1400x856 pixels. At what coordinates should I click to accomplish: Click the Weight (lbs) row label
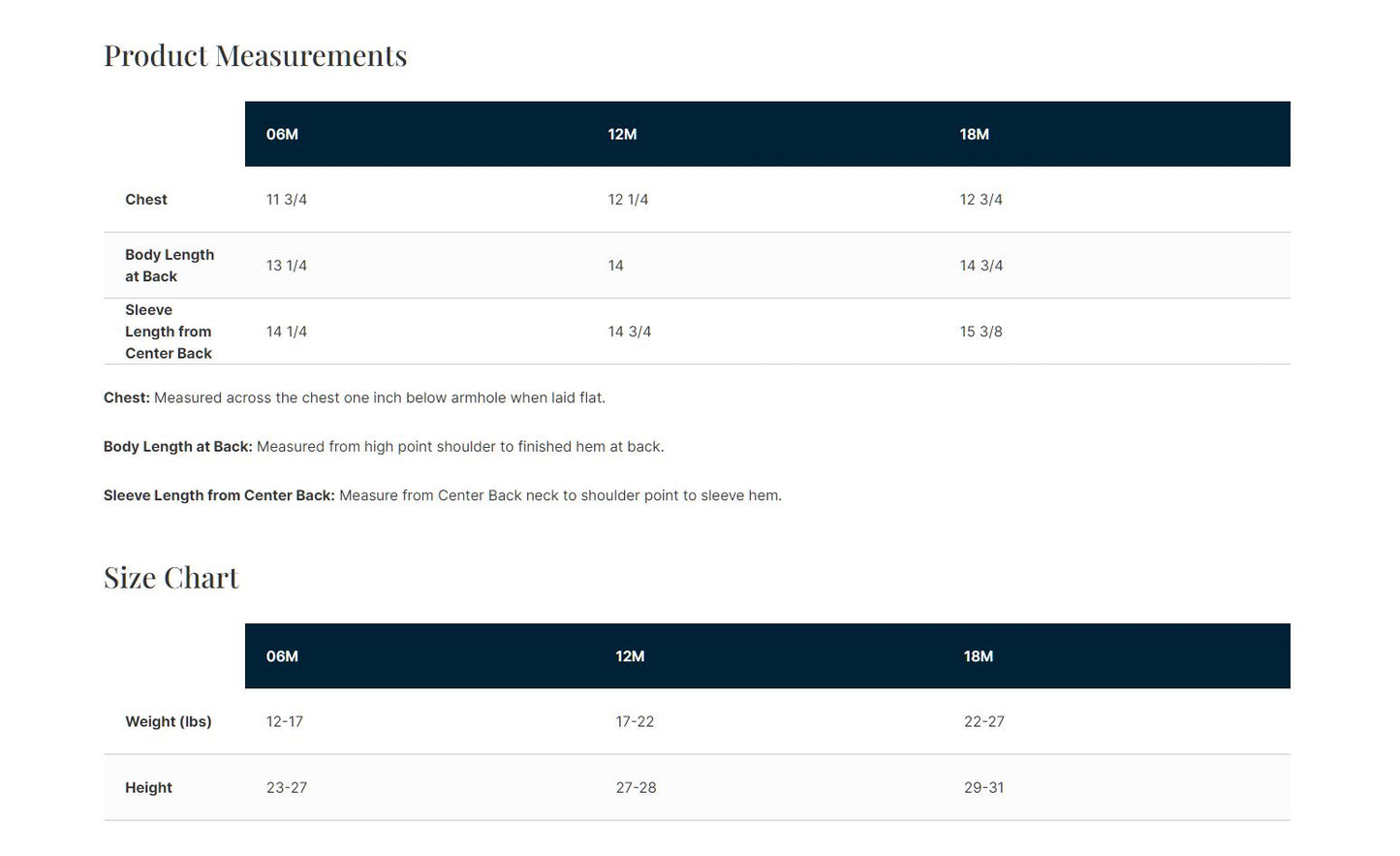click(x=169, y=721)
